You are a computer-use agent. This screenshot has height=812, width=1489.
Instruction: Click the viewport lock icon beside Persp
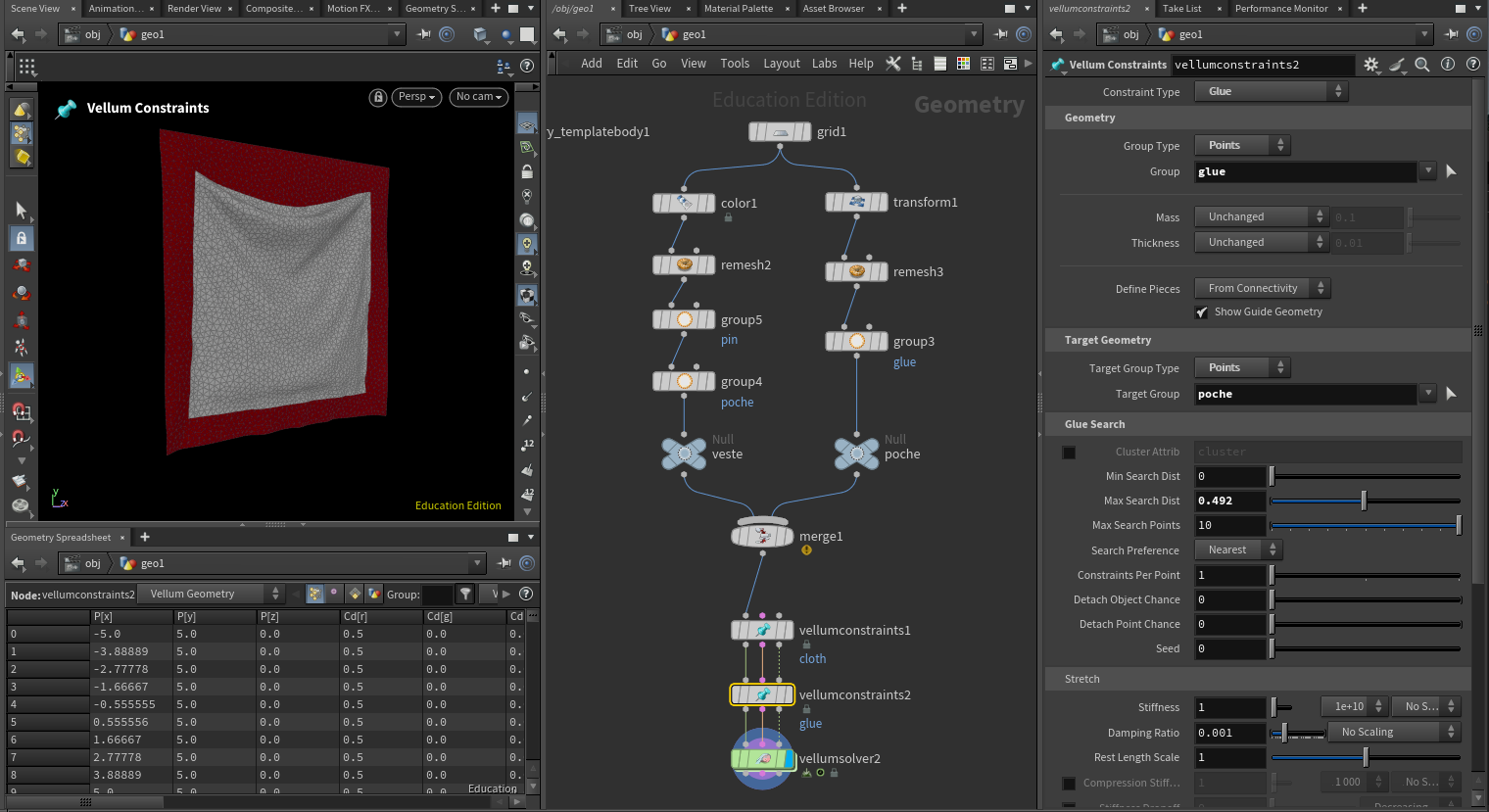(378, 97)
